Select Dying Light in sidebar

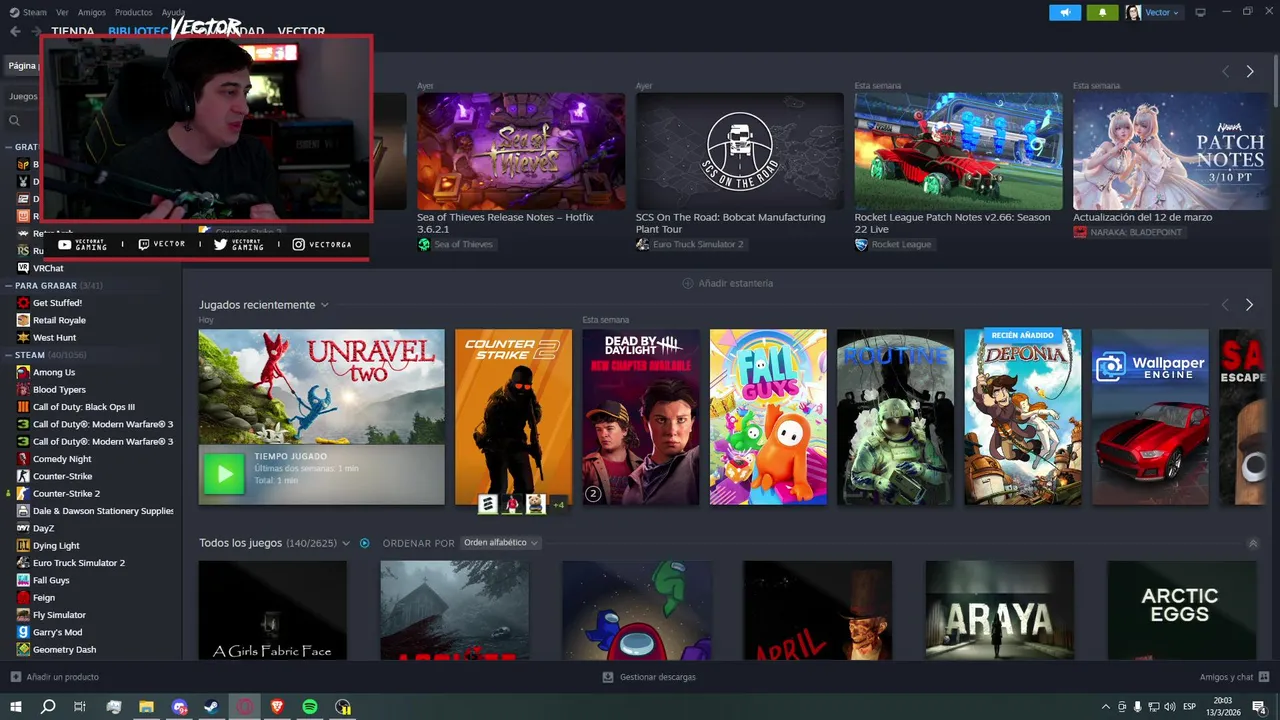[x=56, y=545]
